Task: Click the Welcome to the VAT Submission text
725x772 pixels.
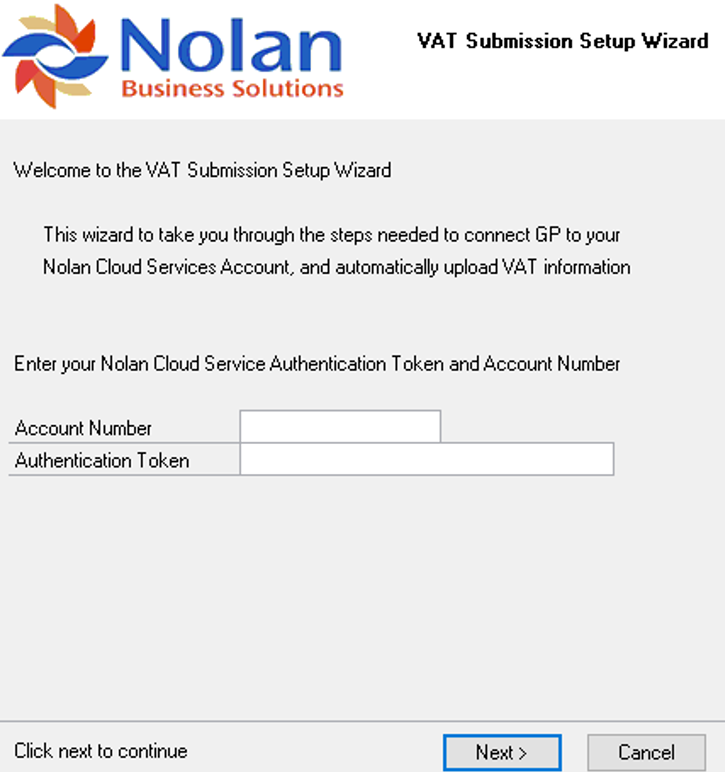Action: click(x=202, y=170)
